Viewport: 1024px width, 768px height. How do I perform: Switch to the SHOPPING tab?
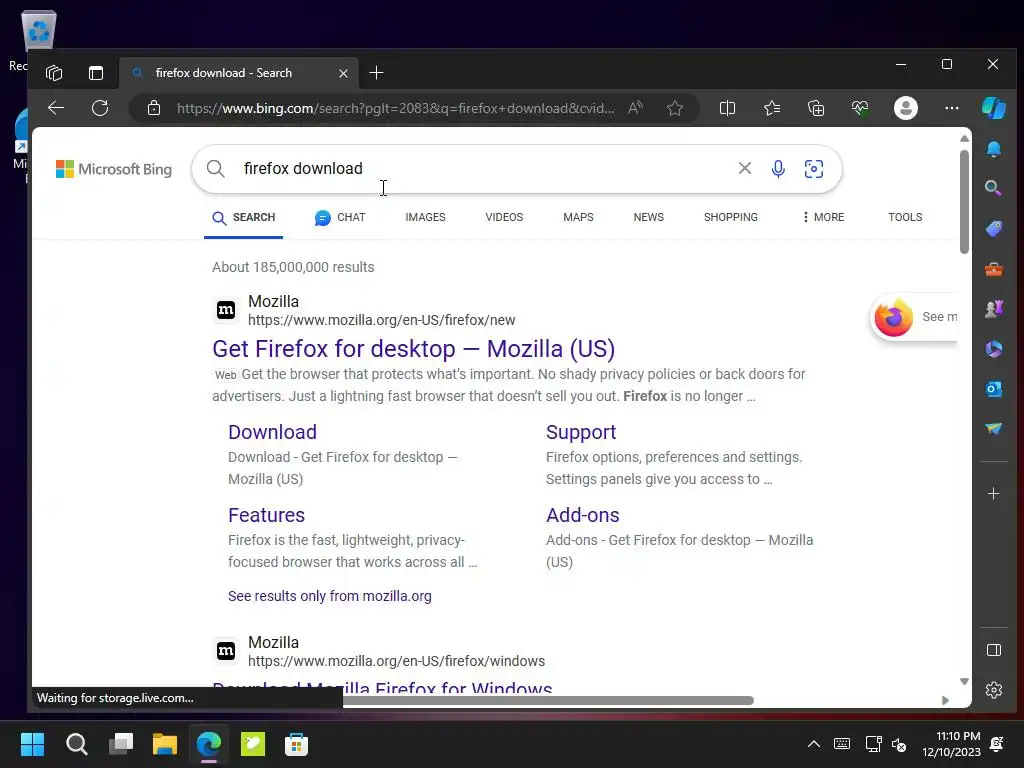pyautogui.click(x=731, y=217)
